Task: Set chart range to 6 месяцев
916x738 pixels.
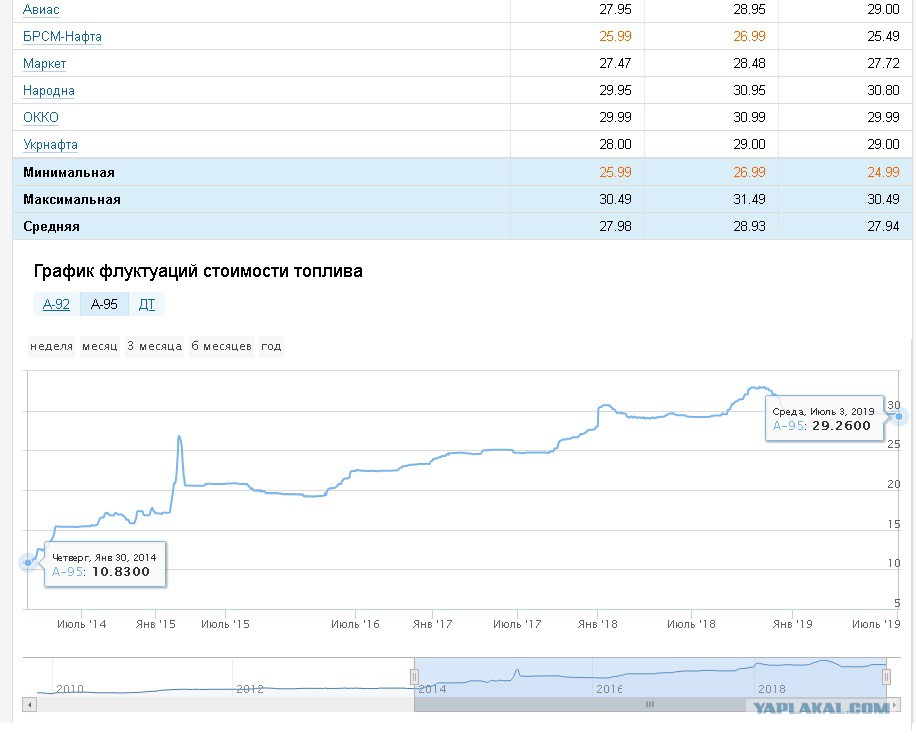Action: (221, 346)
